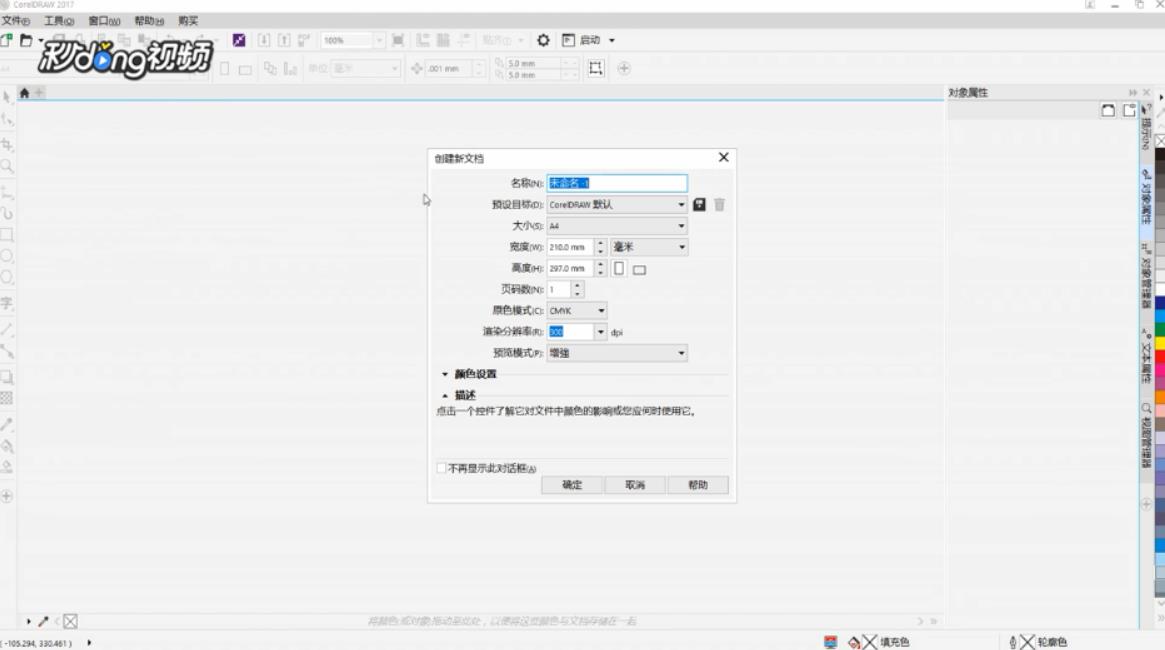Image resolution: width=1165 pixels, height=650 pixels.
Task: Open the 大小 A4 page size dropdown
Action: tap(617, 226)
